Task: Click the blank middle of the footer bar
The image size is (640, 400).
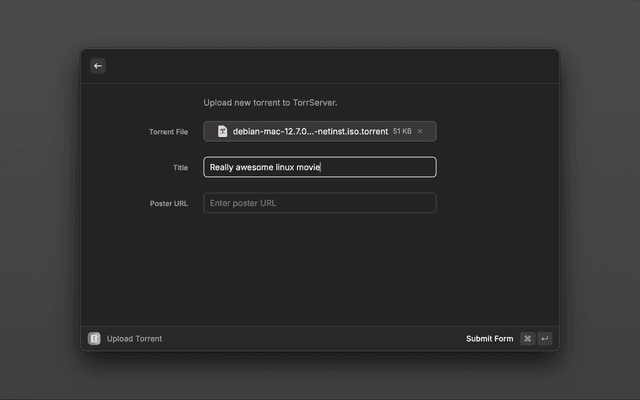Action: tap(310, 338)
